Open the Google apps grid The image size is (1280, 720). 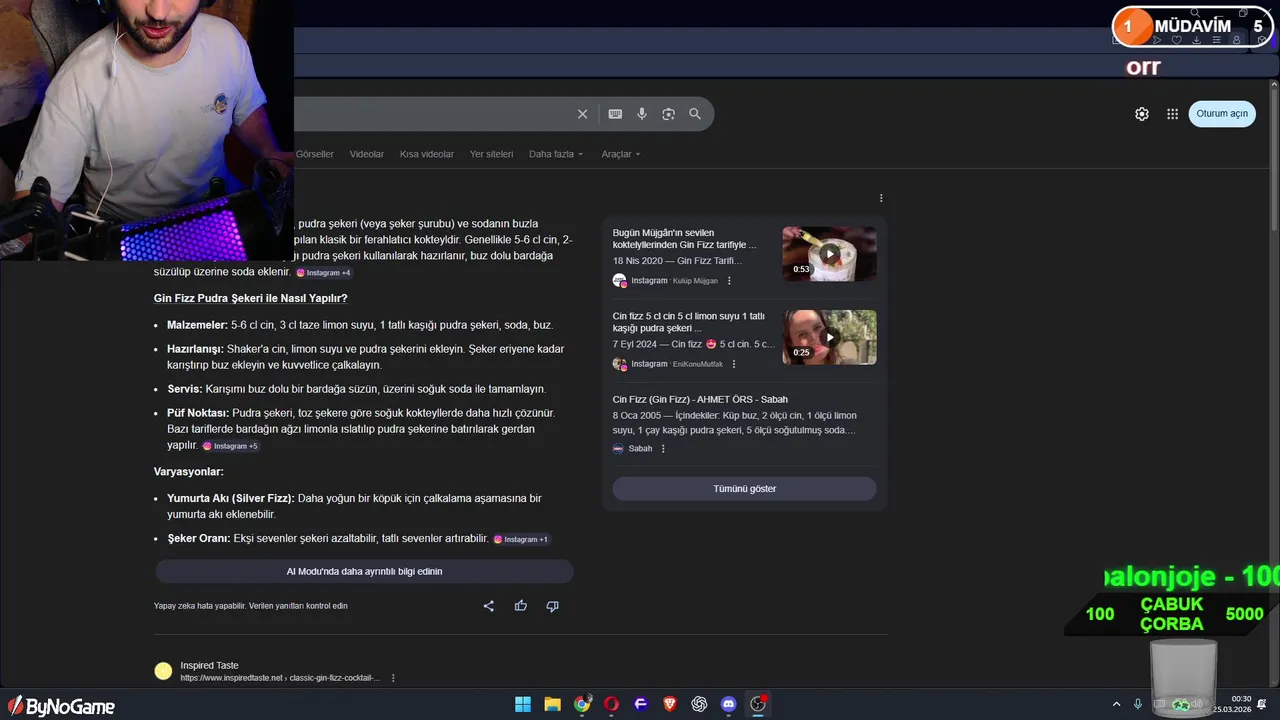[1172, 114]
